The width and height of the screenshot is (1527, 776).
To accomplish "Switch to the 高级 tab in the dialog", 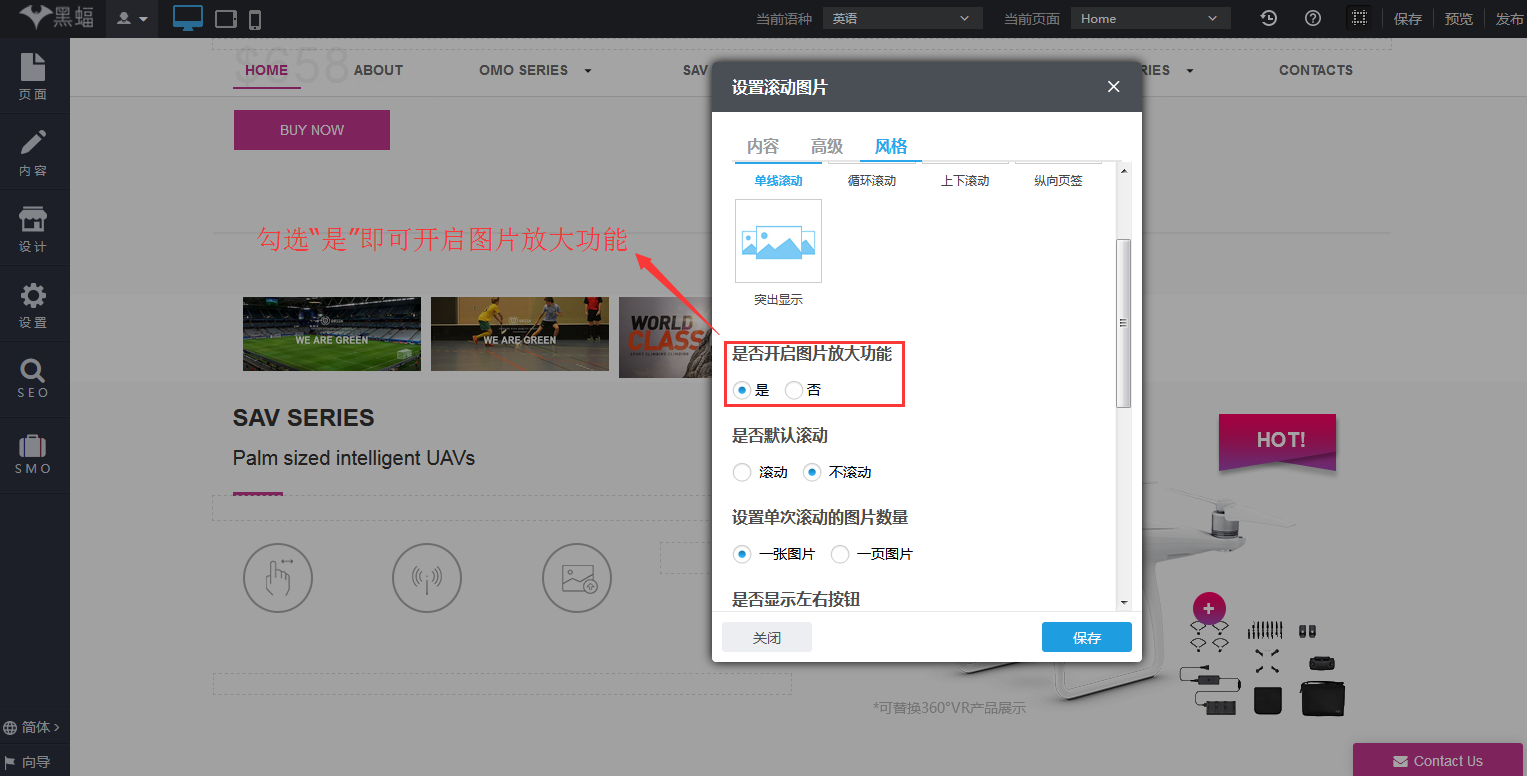I will (x=827, y=146).
